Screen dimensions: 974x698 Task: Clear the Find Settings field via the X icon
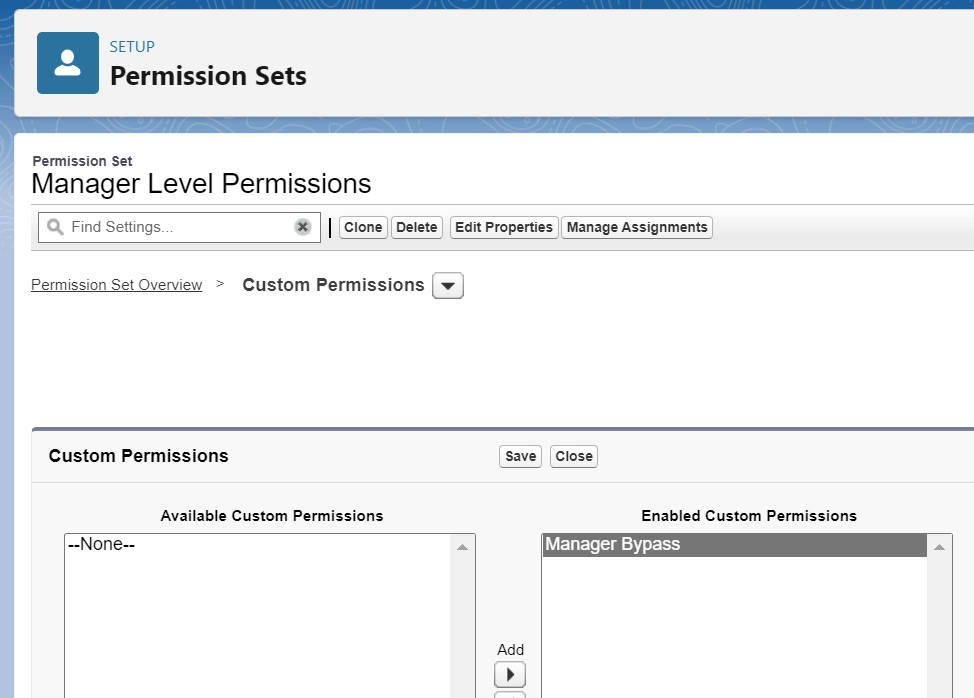(303, 227)
